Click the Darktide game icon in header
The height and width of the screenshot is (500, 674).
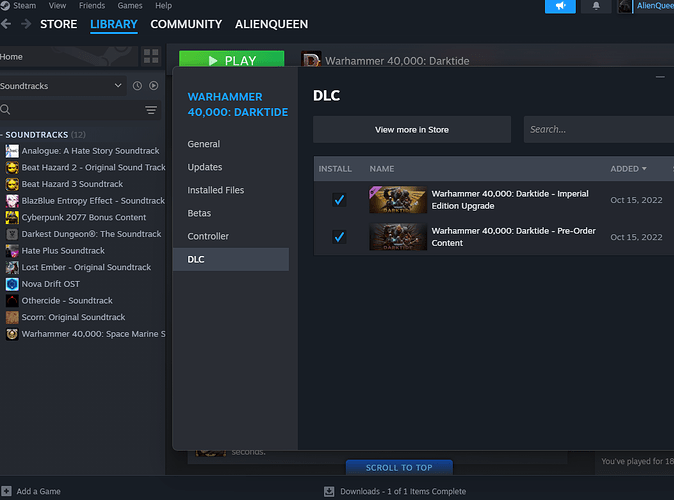(311, 59)
